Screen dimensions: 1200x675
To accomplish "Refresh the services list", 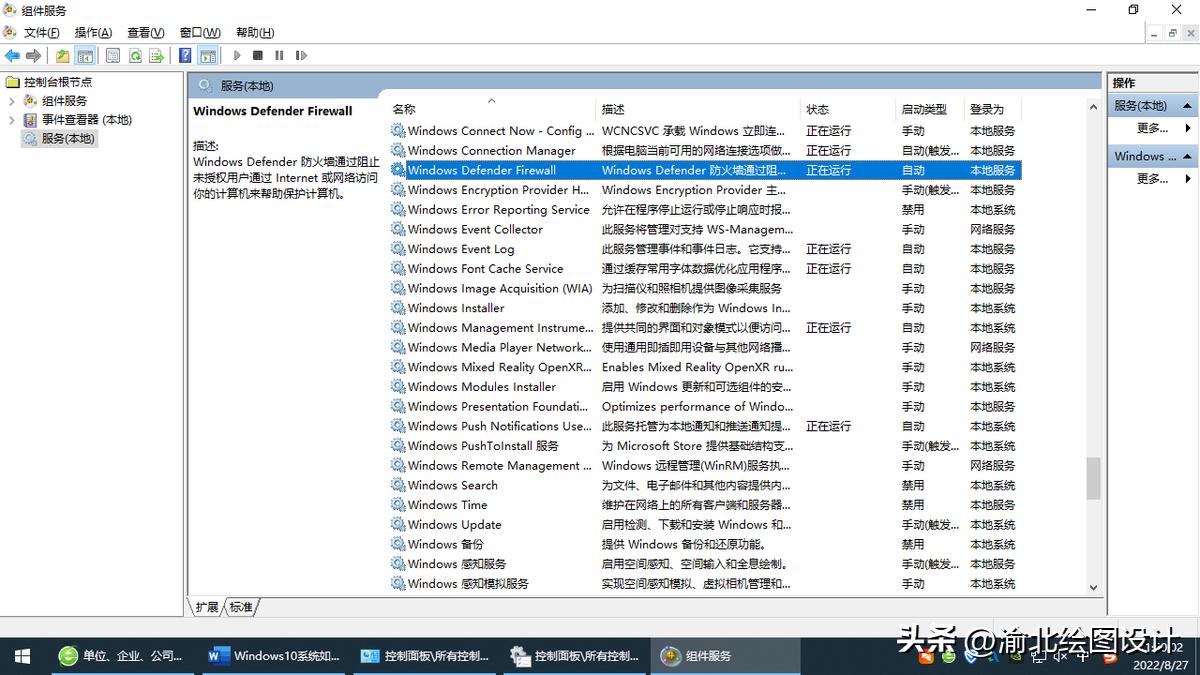I will click(136, 55).
